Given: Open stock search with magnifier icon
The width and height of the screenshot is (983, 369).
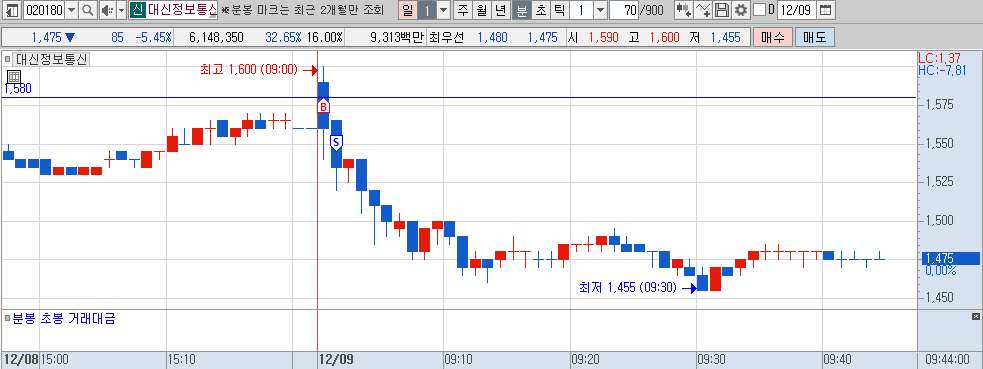Looking at the screenshot, I should [x=87, y=10].
